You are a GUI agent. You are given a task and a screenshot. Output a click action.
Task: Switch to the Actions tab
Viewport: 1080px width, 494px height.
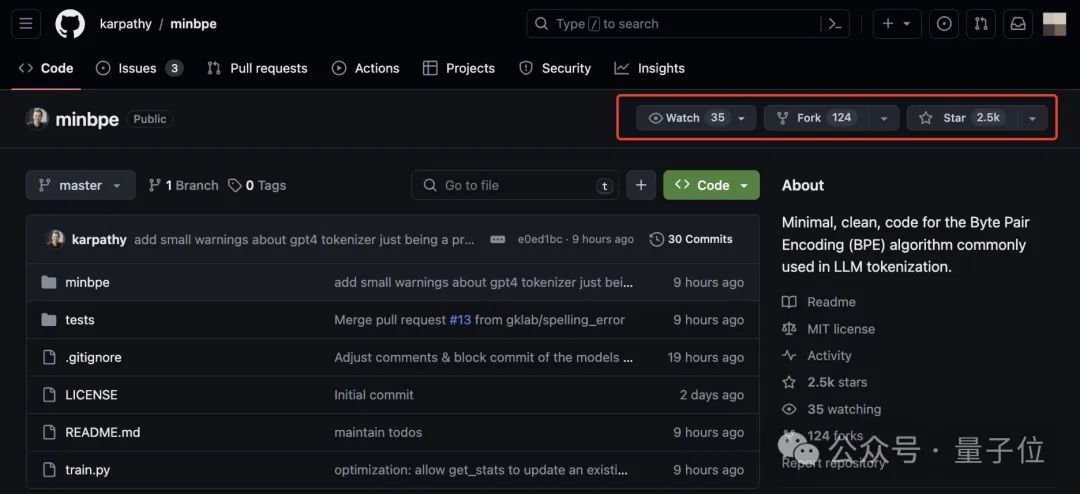click(x=365, y=68)
